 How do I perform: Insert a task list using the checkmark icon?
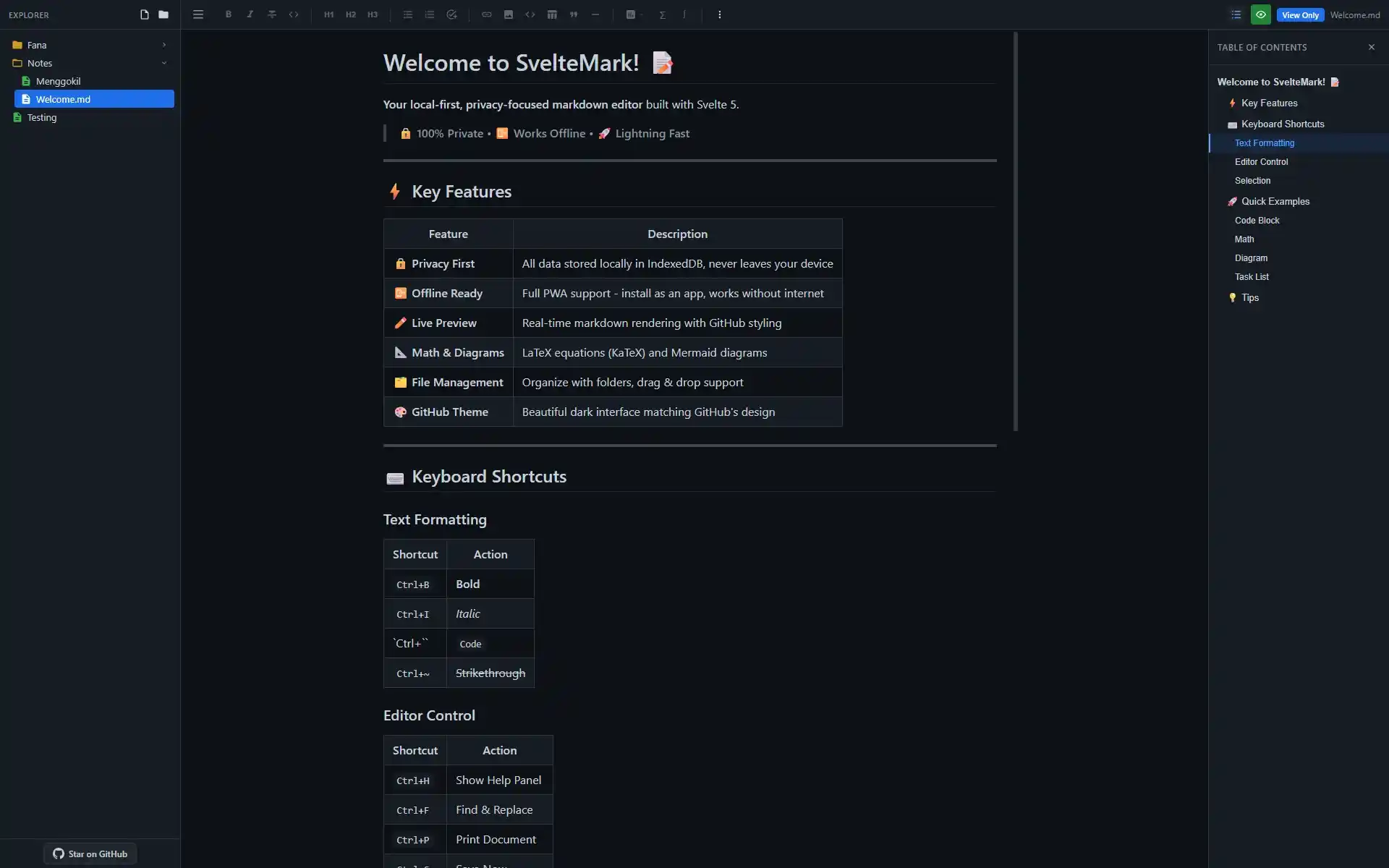pos(451,14)
